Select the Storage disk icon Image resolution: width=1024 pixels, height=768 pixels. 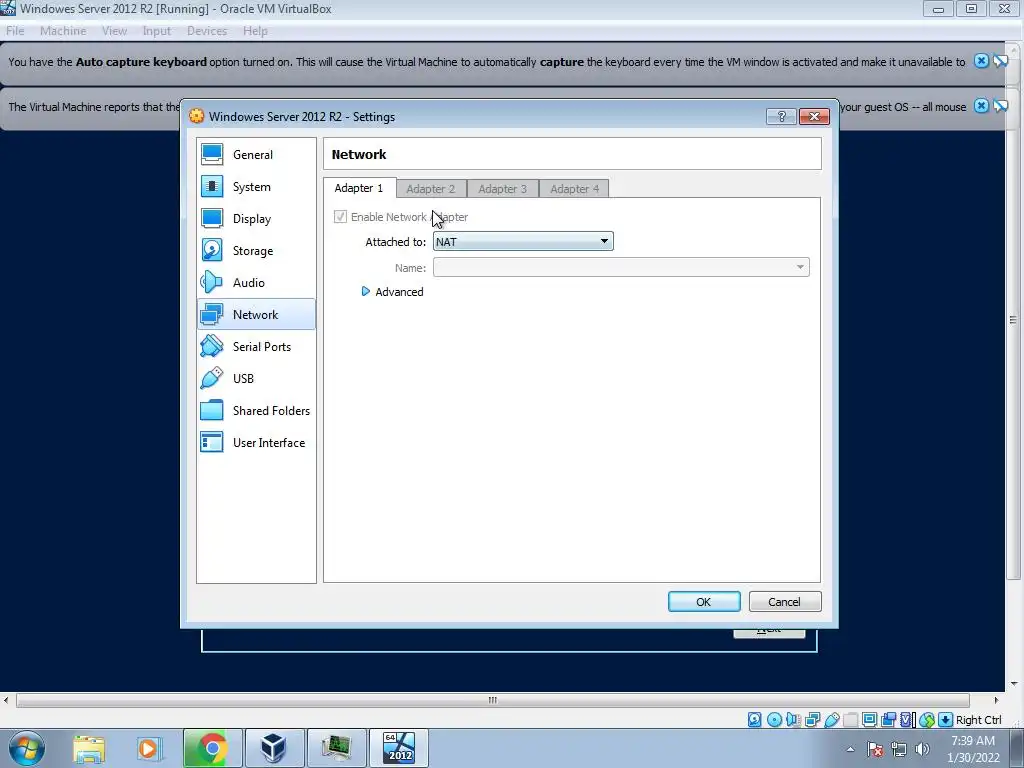point(212,251)
